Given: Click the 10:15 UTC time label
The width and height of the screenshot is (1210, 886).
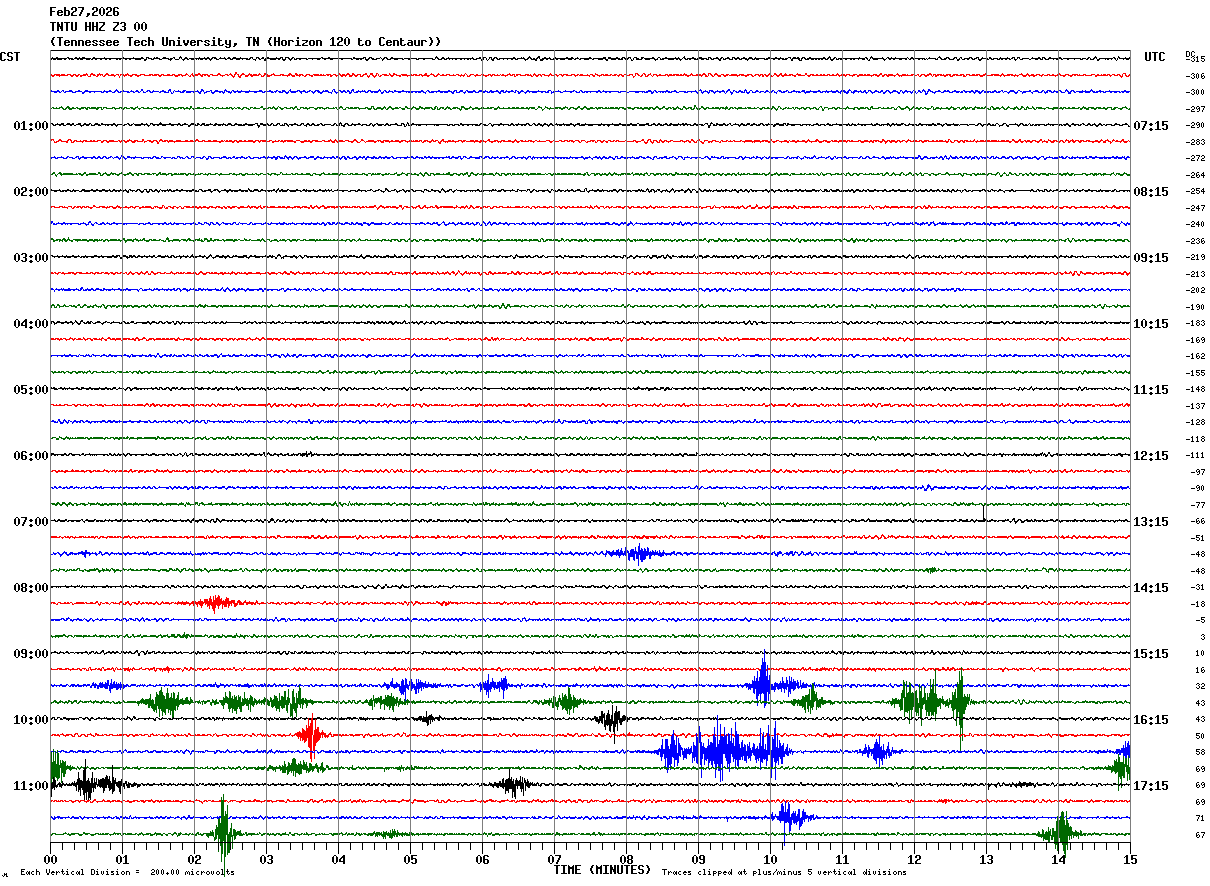Looking at the screenshot, I should (x=1151, y=324).
